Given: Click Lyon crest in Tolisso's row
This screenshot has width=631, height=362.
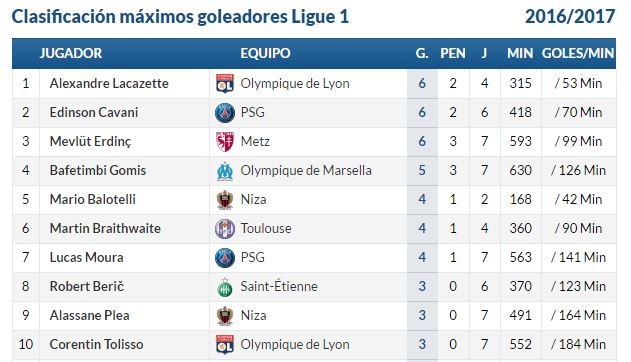Looking at the screenshot, I should pyautogui.click(x=225, y=344).
